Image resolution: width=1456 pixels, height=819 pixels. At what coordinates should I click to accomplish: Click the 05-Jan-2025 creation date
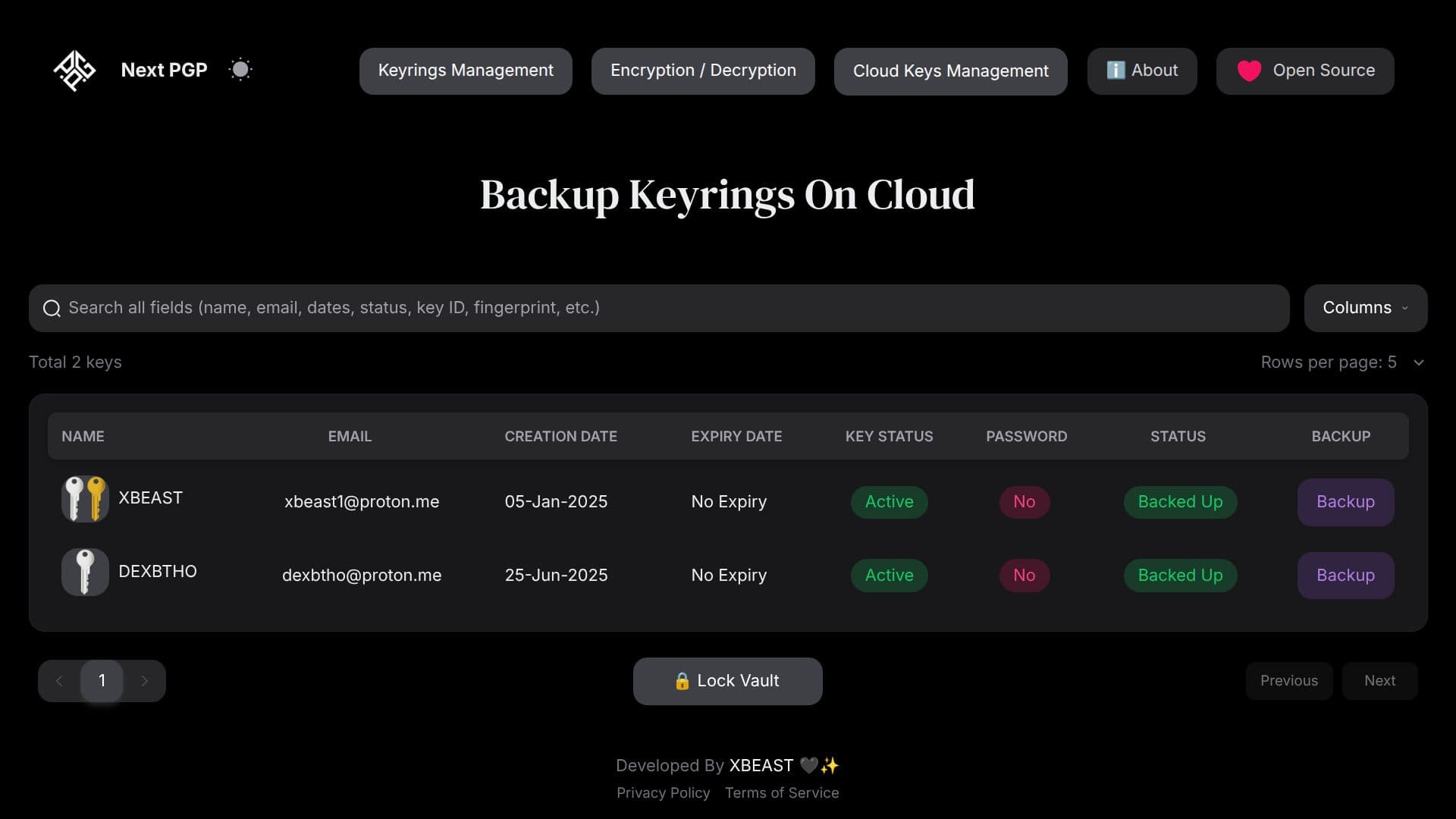coord(556,502)
